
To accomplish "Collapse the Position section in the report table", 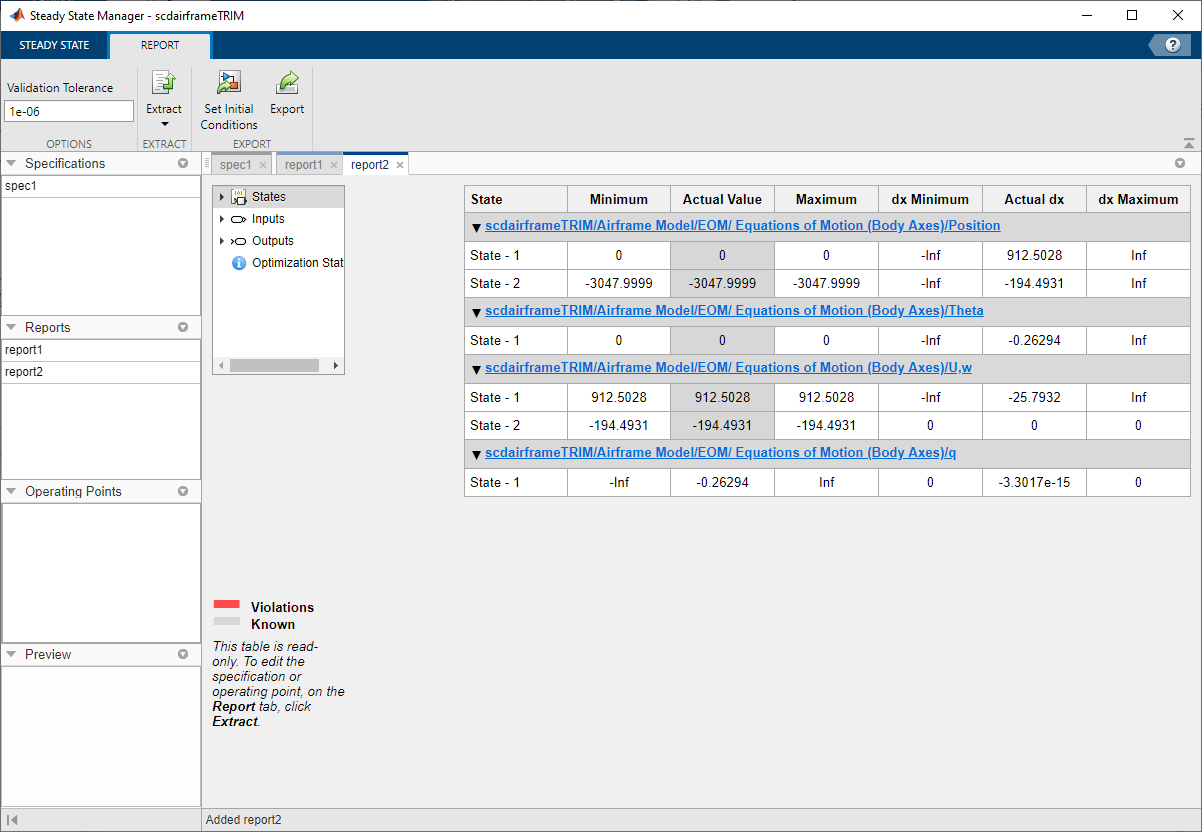I will [x=476, y=226].
